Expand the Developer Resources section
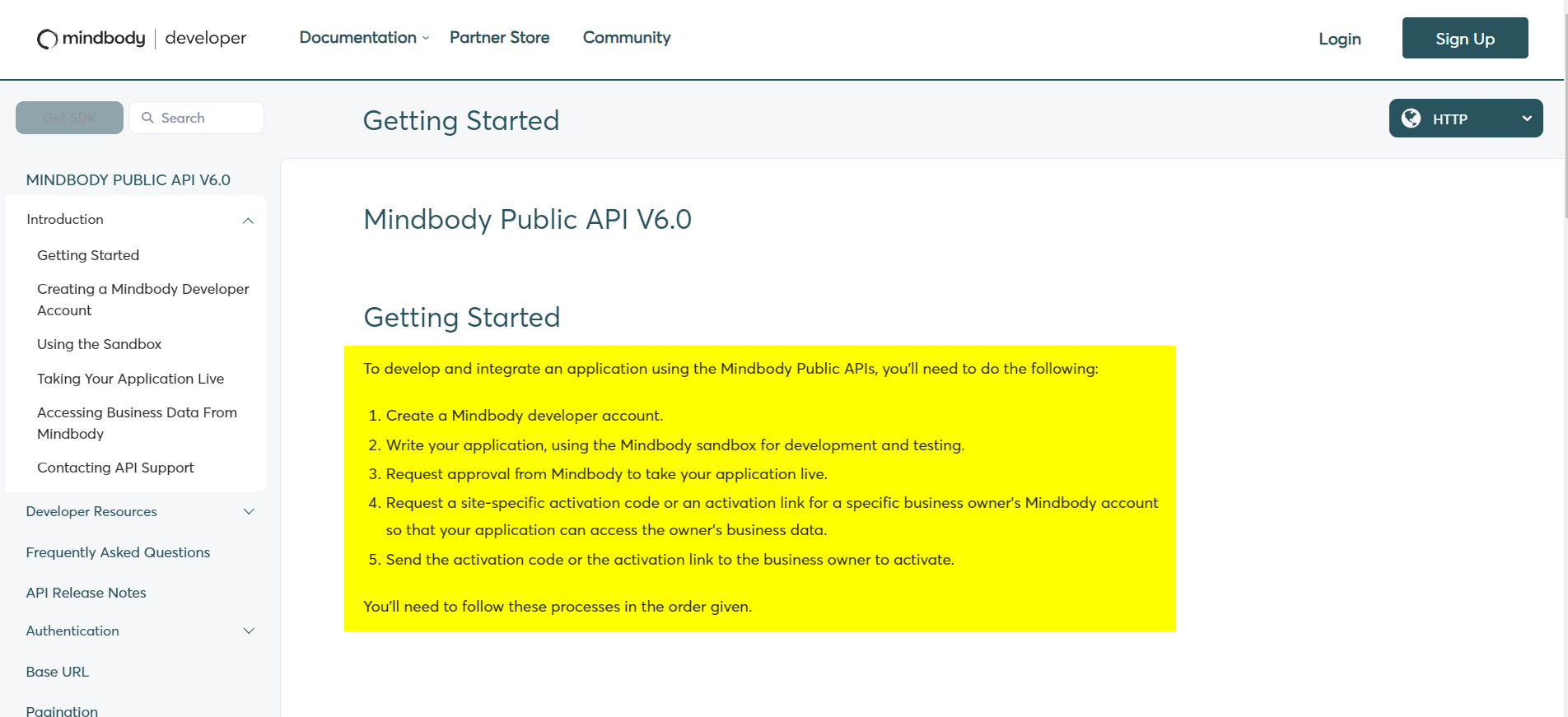 click(x=249, y=511)
